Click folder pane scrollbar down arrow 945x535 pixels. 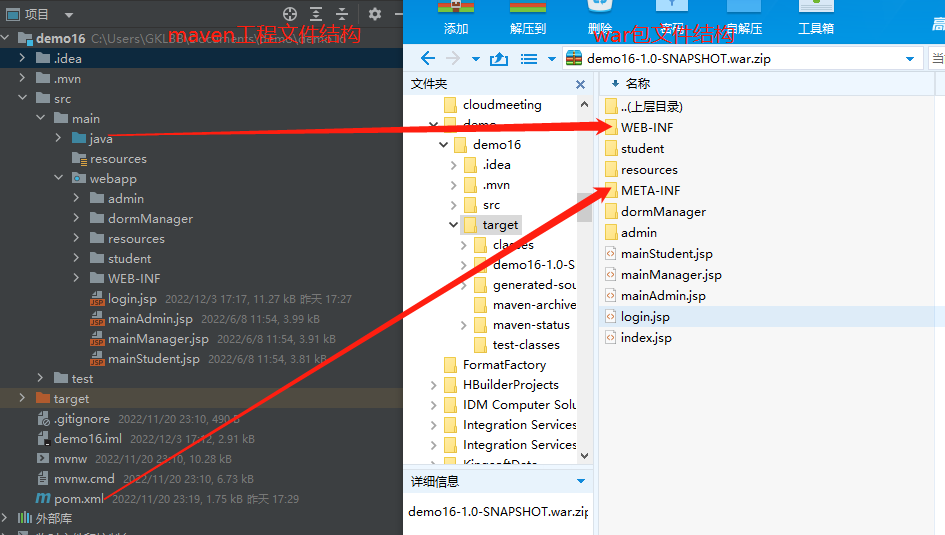pos(584,455)
